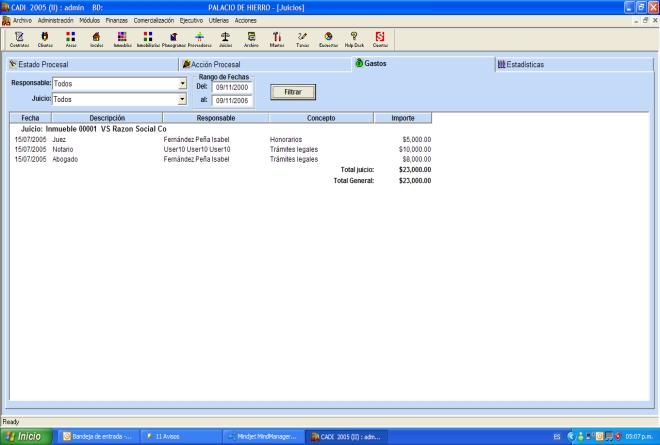Select the Inmuebles toolbar icon
Image resolution: width=660 pixels, height=445 pixels.
[122, 38]
